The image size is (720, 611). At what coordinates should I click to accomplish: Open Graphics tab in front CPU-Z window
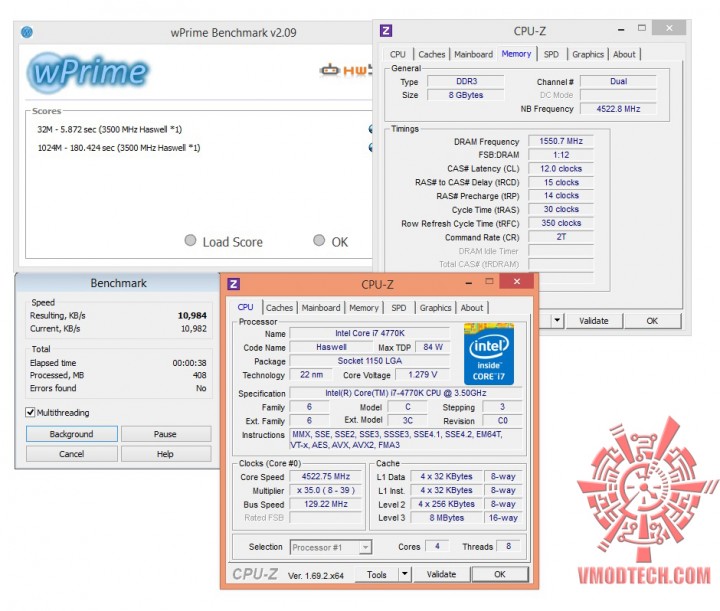tap(435, 308)
